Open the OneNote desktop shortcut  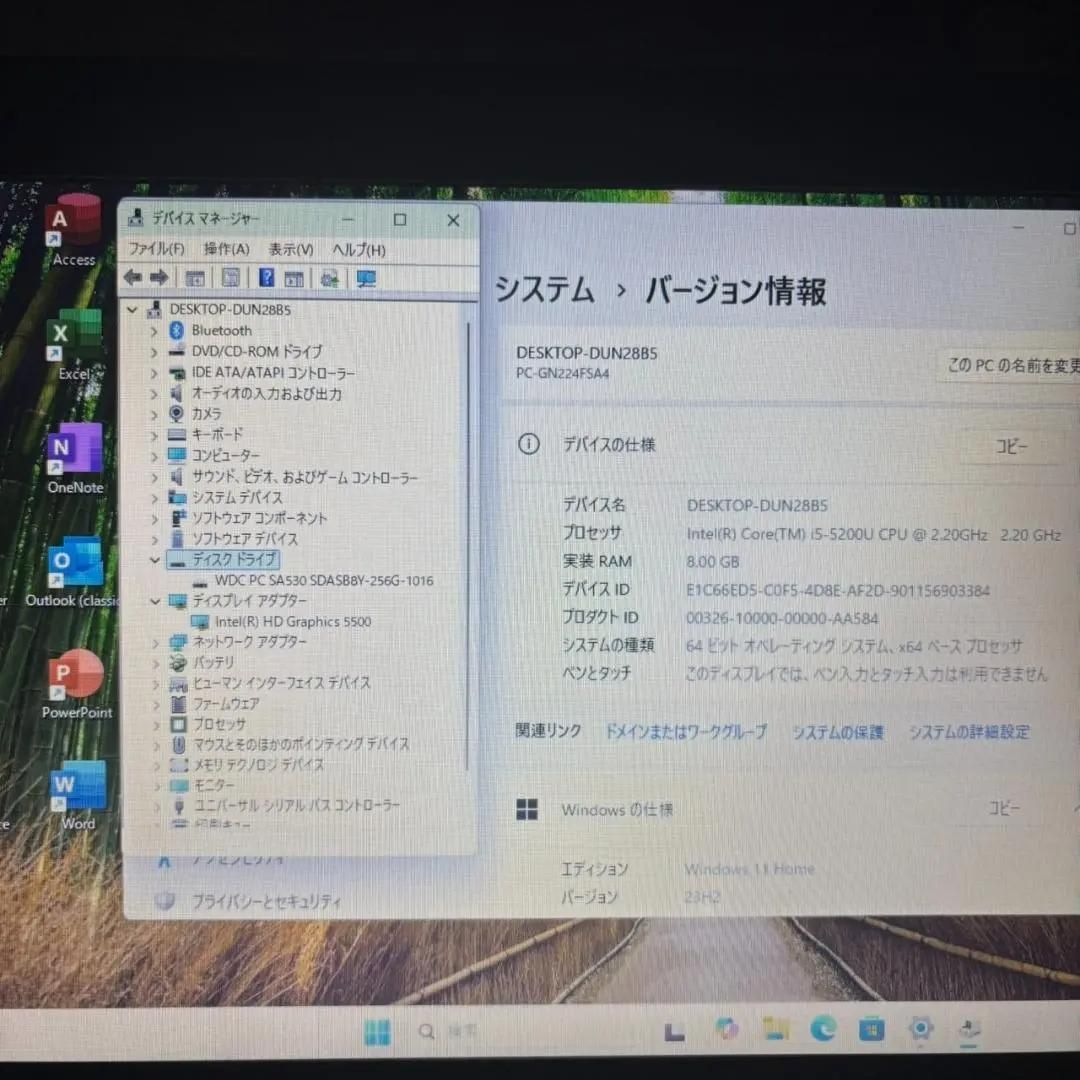pos(75,458)
